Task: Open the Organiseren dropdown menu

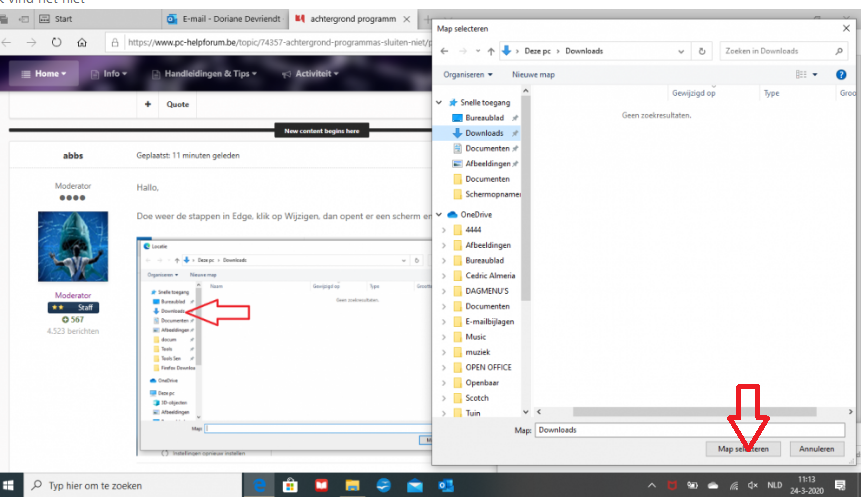Action: [468, 74]
